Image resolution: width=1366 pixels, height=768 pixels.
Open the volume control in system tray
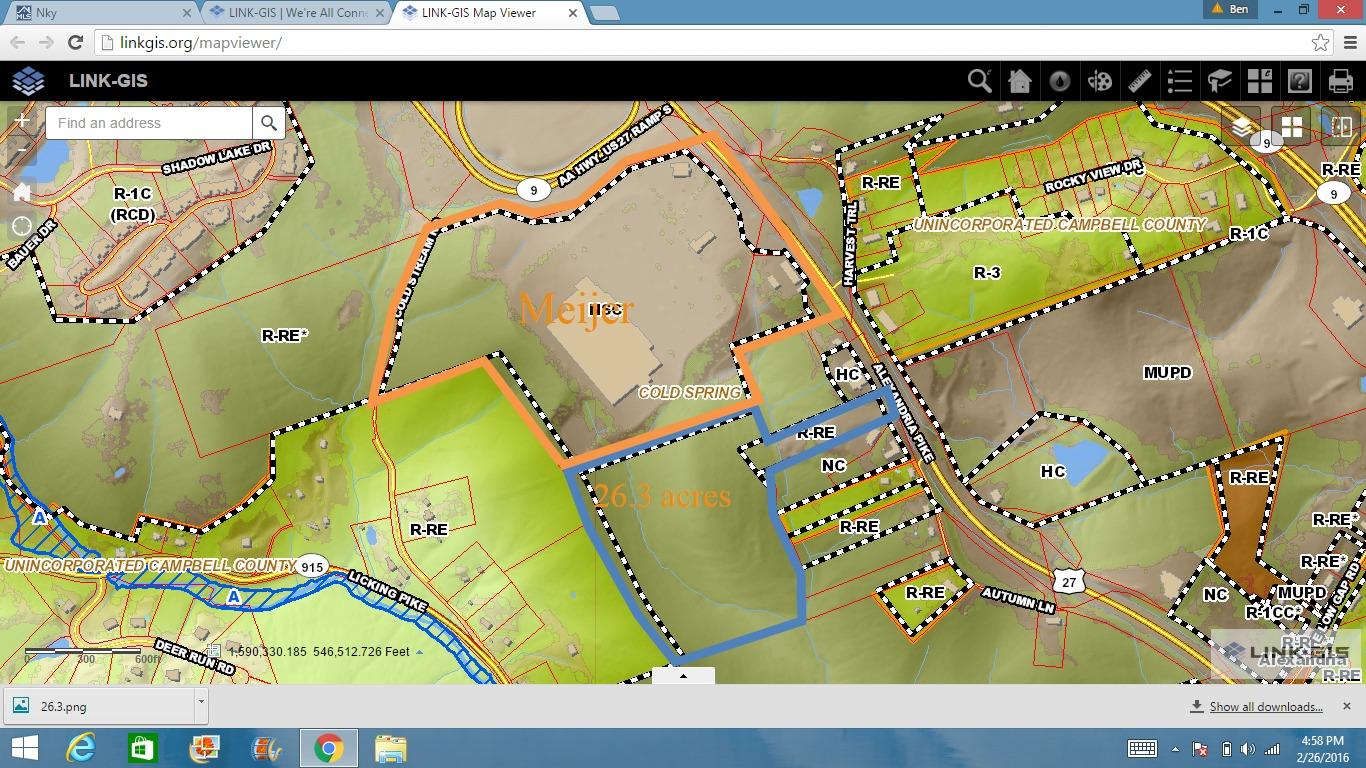[x=1247, y=749]
